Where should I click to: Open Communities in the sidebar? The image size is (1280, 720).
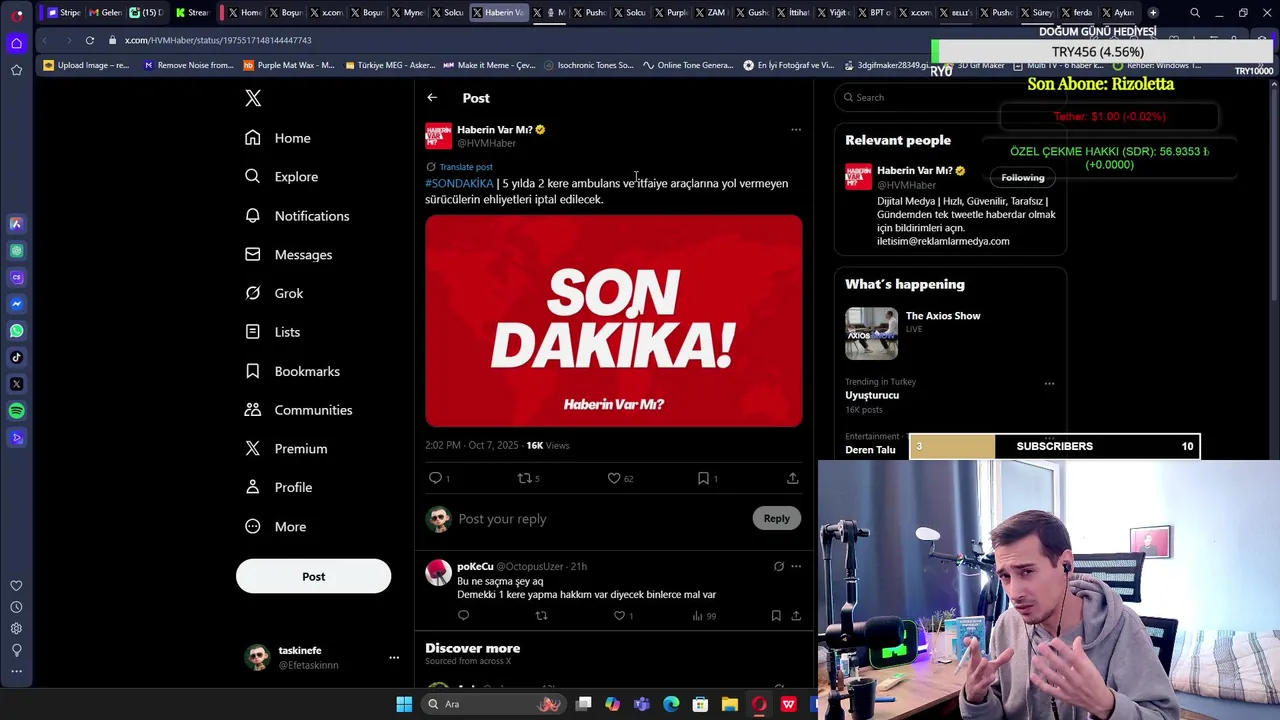[299, 410]
